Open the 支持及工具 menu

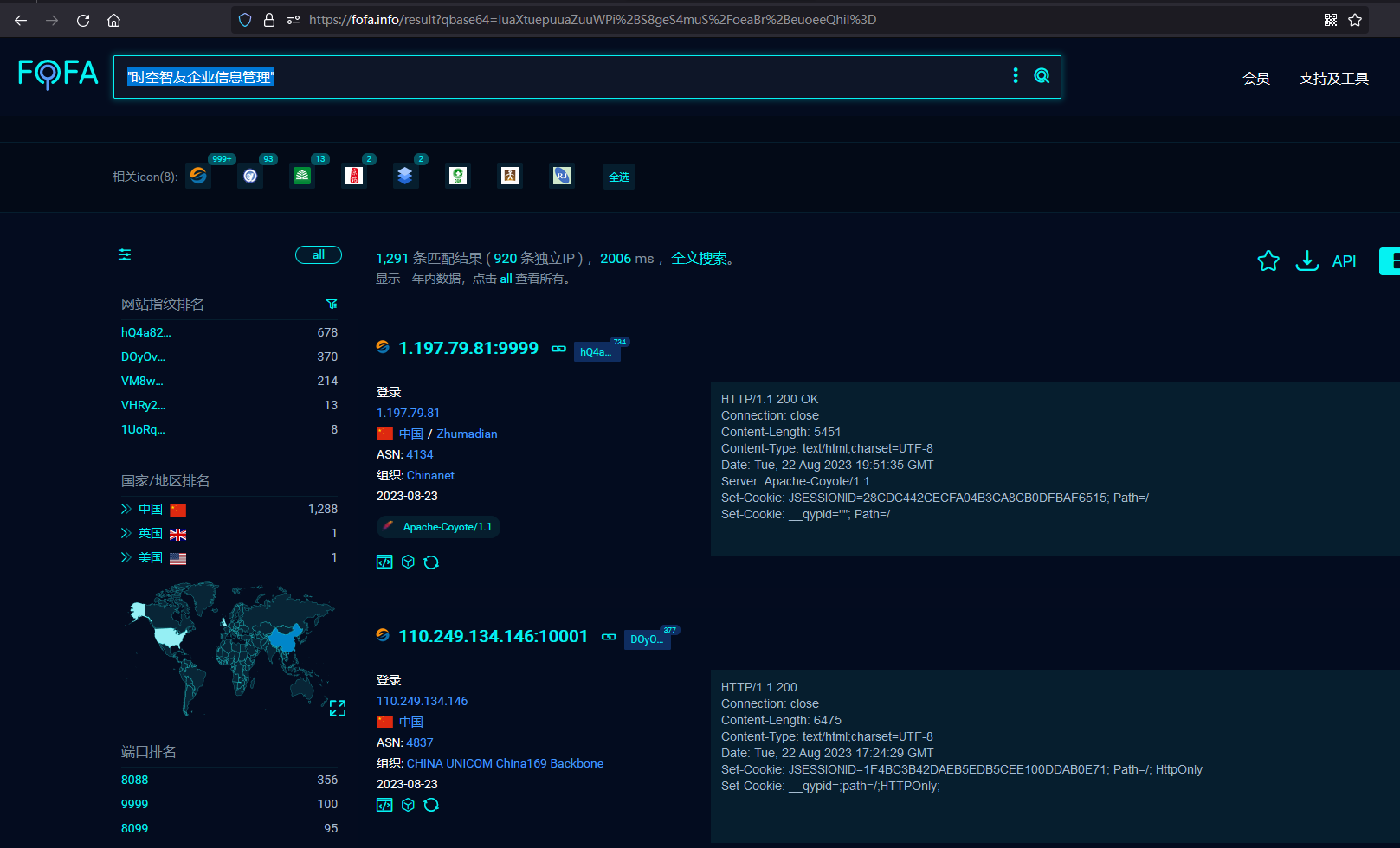(x=1333, y=79)
